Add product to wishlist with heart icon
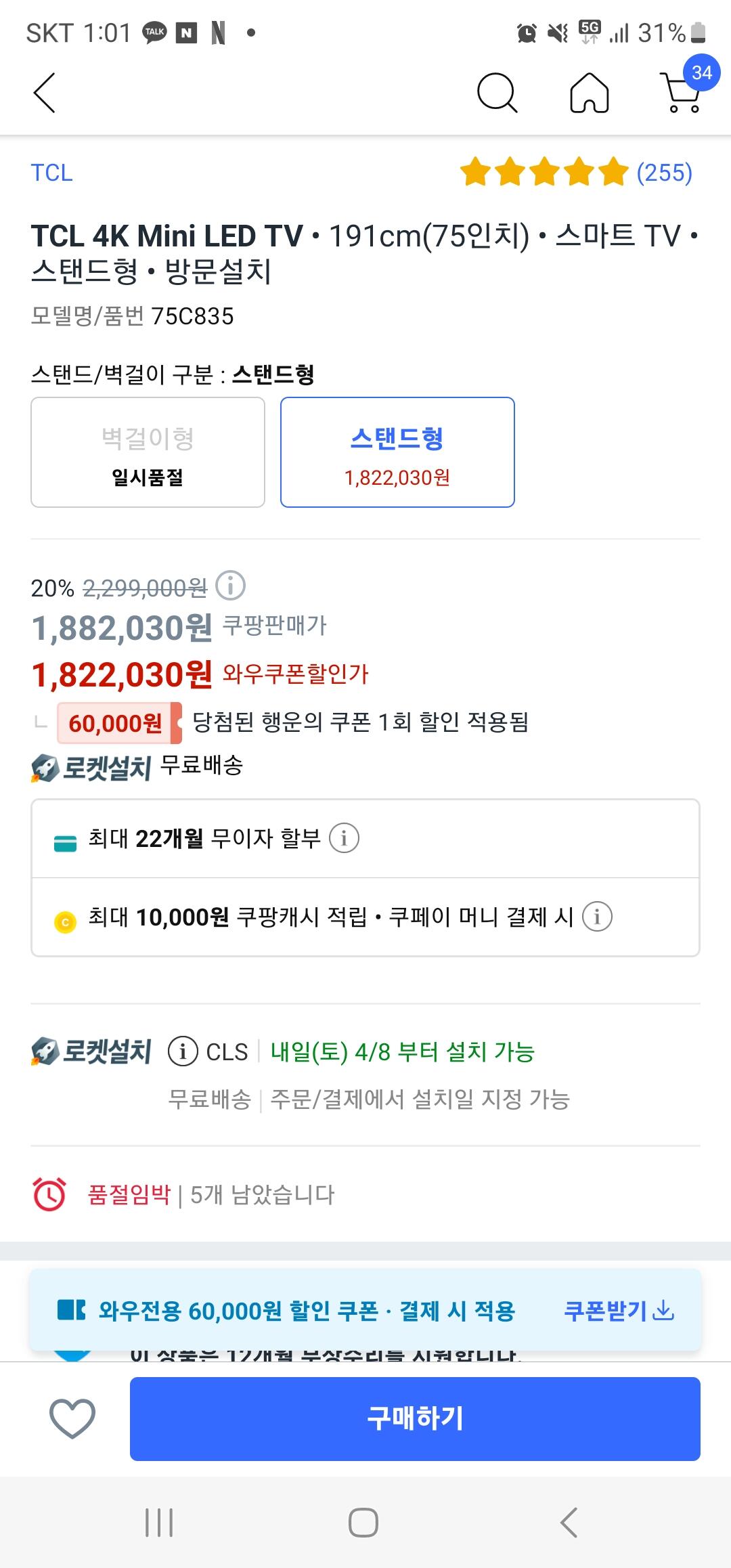 (72, 1418)
